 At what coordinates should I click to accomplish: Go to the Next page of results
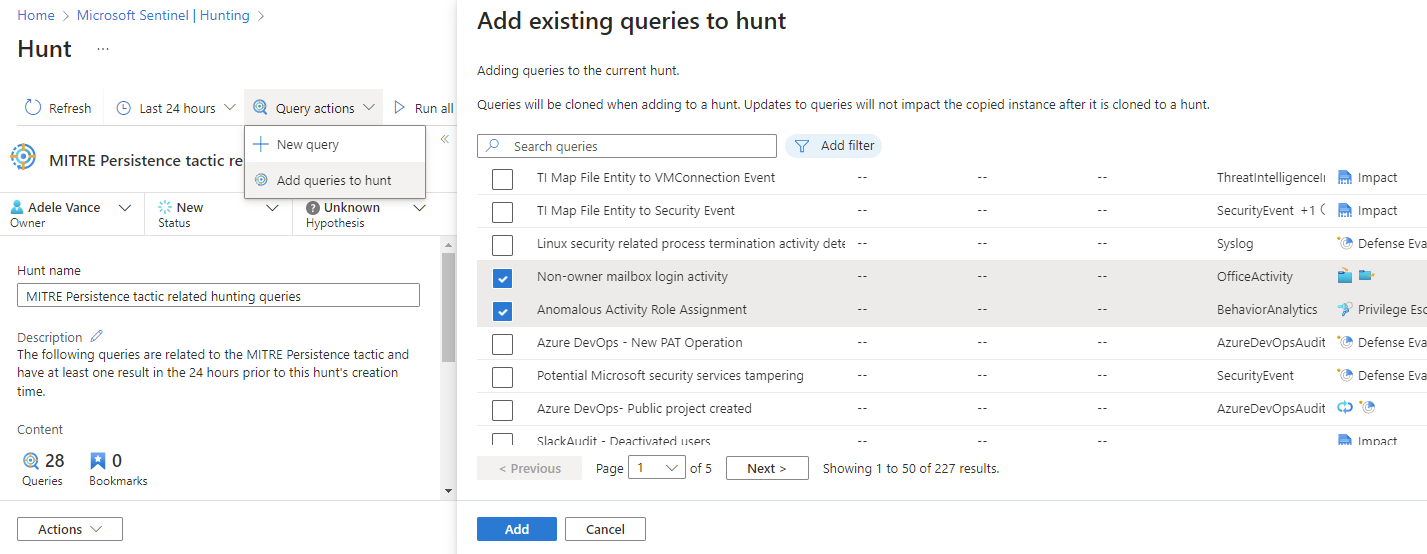coord(766,468)
